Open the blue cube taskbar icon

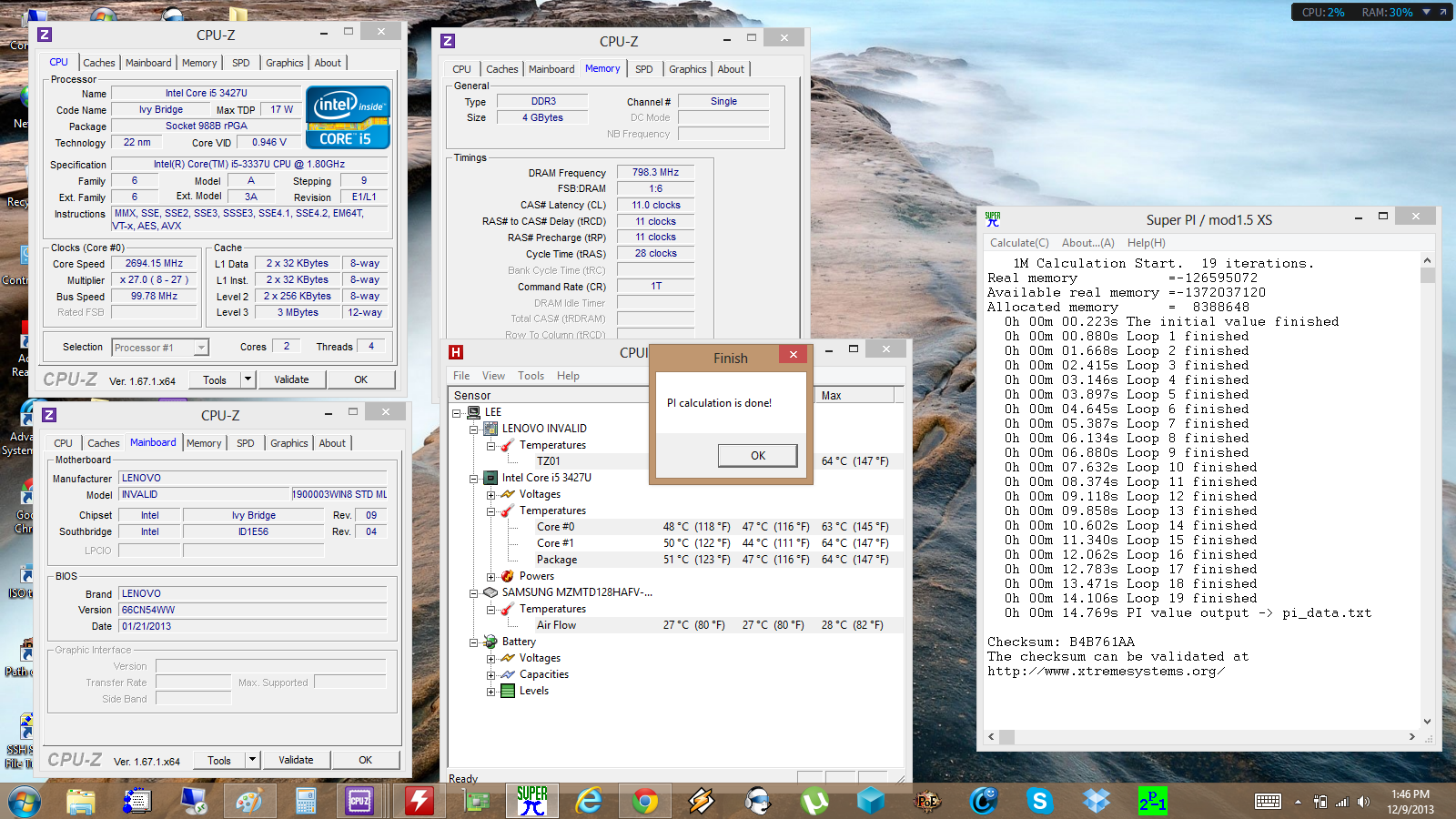(x=871, y=801)
